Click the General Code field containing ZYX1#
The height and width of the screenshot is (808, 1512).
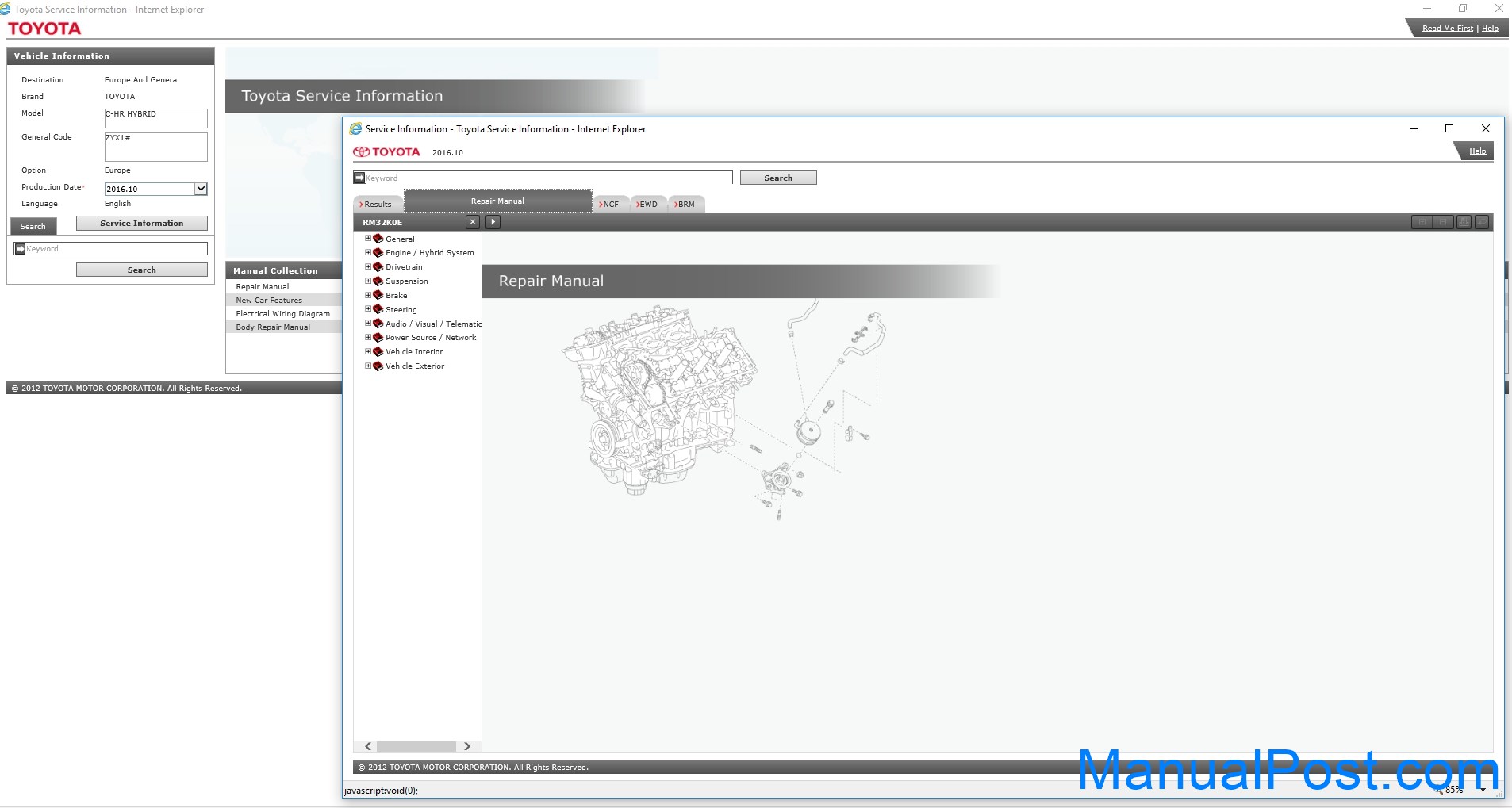(156, 147)
